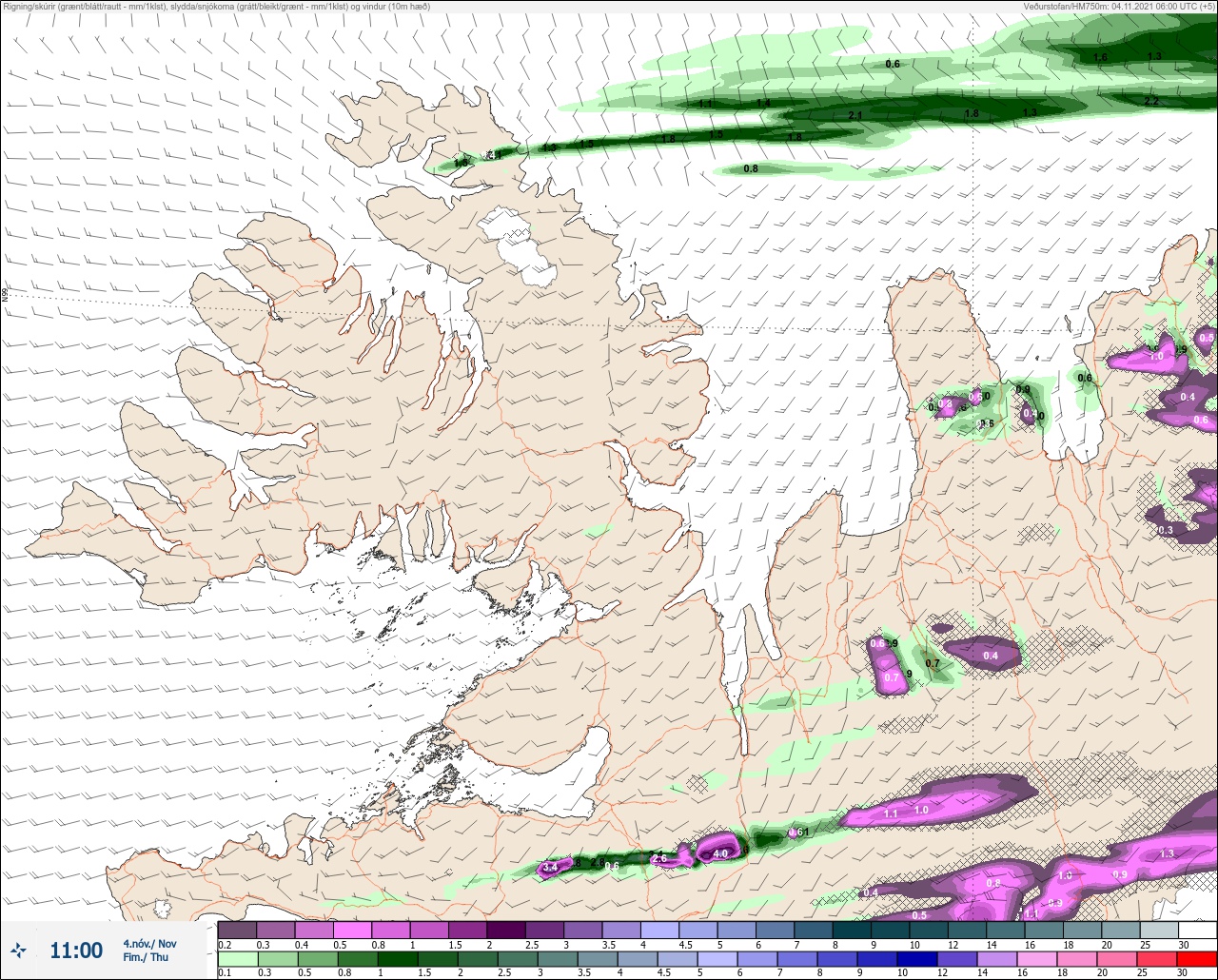Click the 0.61 precipitation value on the map
The width and height of the screenshot is (1218, 980).
tap(798, 833)
